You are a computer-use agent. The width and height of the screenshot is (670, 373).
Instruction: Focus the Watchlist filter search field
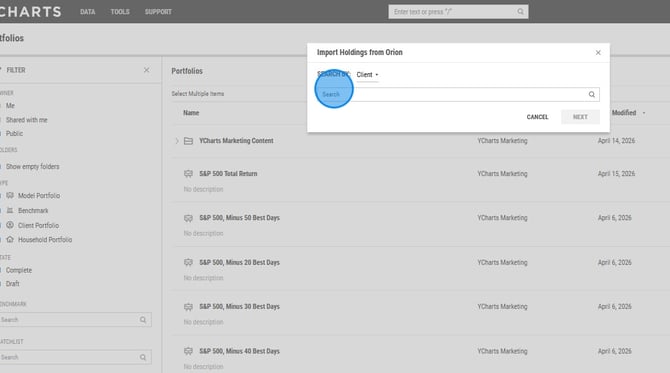click(75, 357)
